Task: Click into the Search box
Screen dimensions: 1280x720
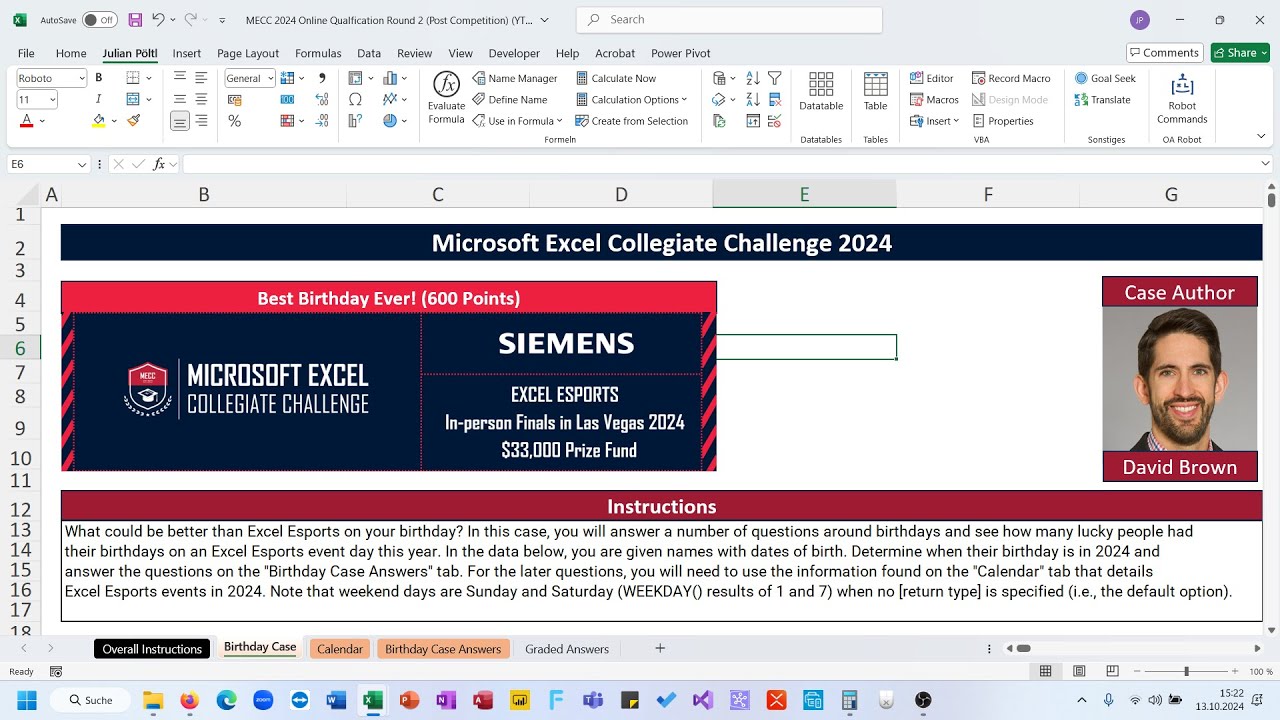Action: pyautogui.click(x=729, y=20)
